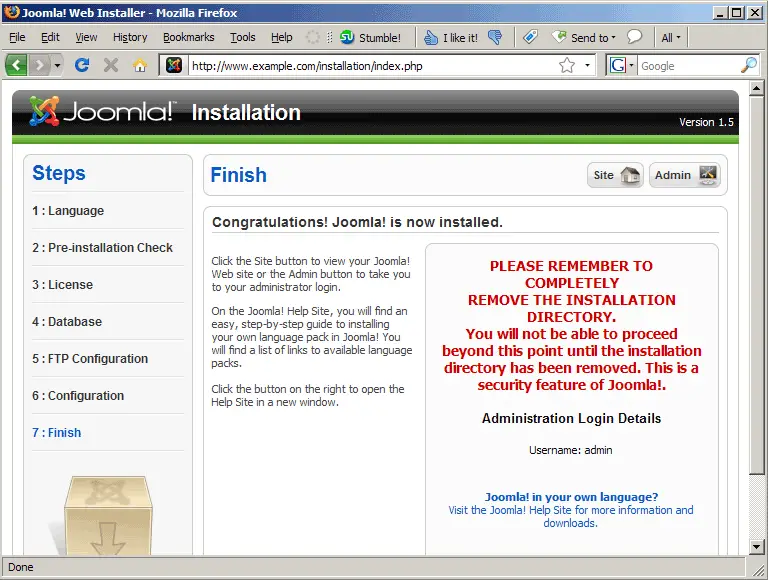
Task: Click step 2 : Pre-installation Check
Action: tap(102, 248)
